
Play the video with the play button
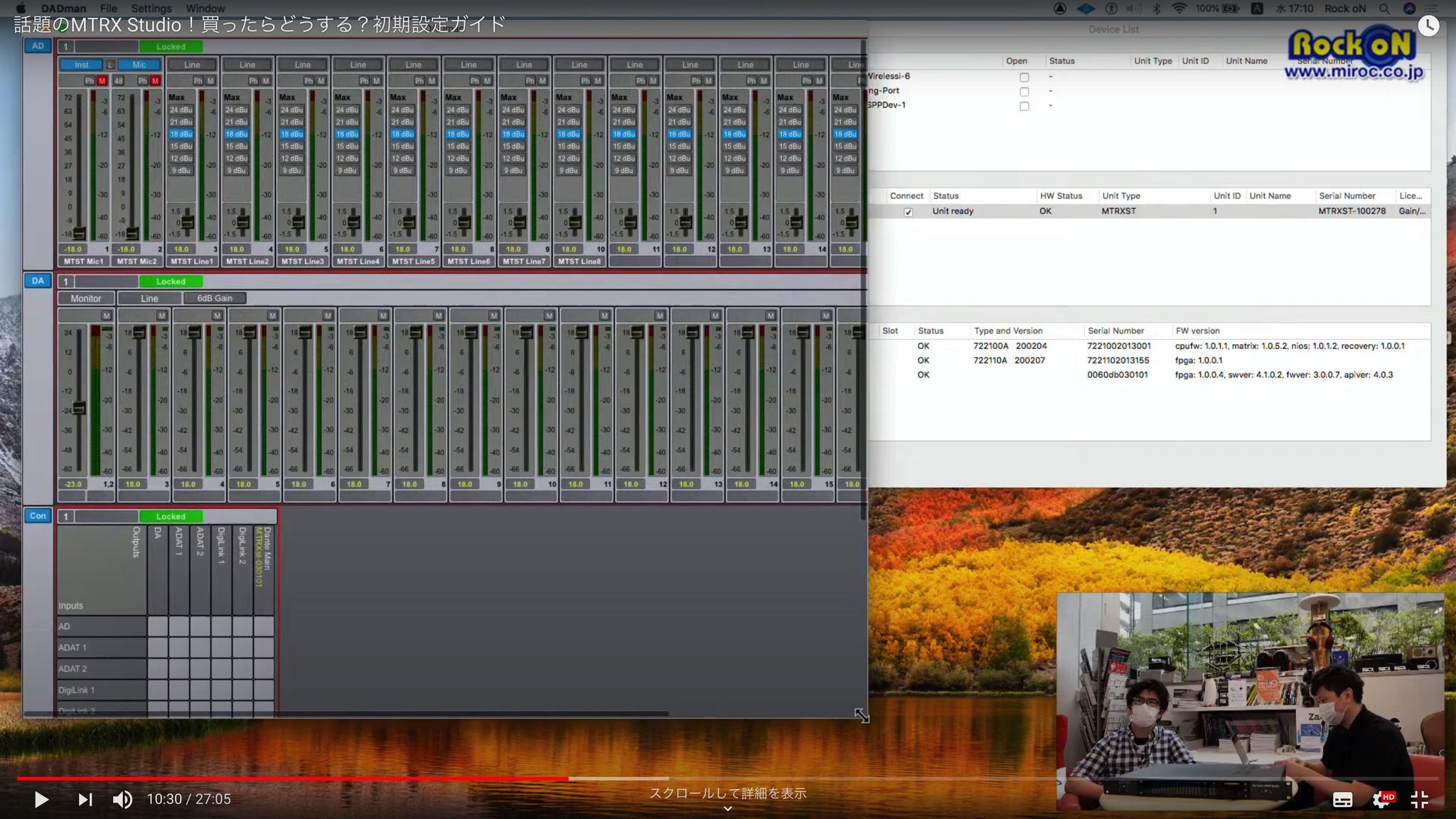(41, 800)
